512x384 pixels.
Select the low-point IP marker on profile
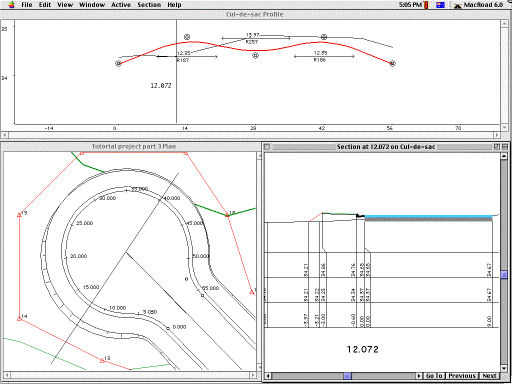click(x=255, y=55)
